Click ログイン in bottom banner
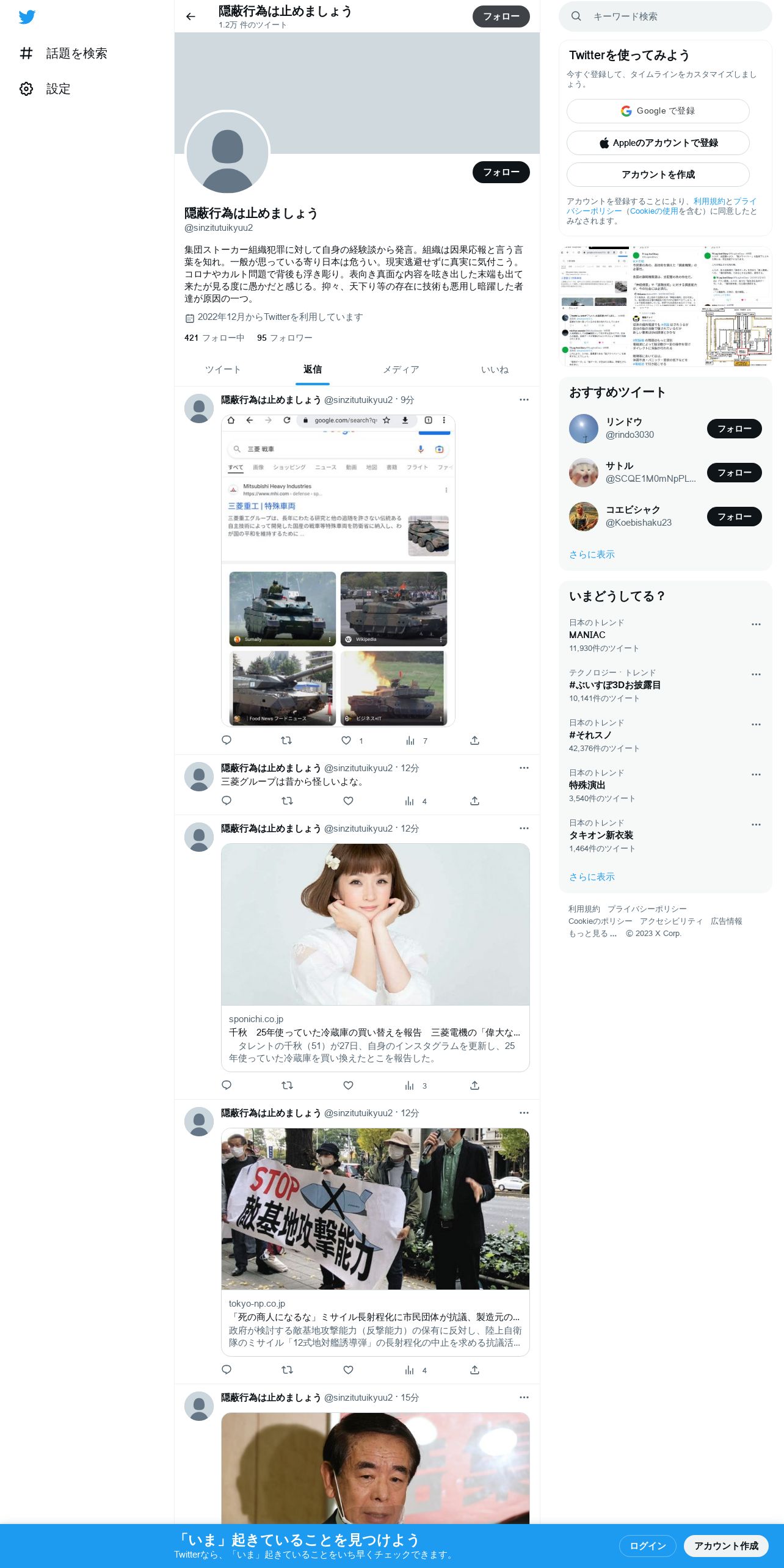Screen dimensions: 784x1568 pos(647,1545)
